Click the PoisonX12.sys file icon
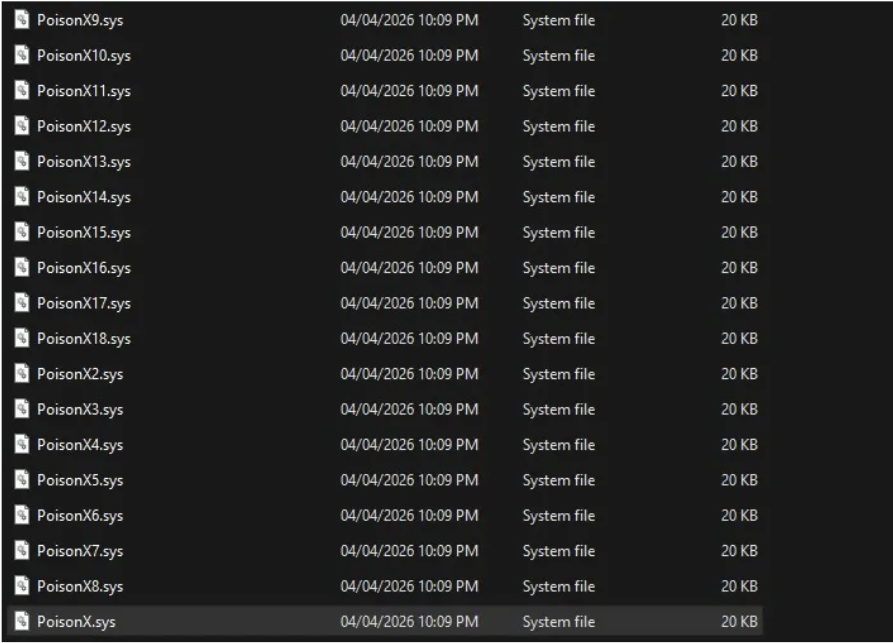Viewport: 893px width, 643px height. tap(22, 126)
